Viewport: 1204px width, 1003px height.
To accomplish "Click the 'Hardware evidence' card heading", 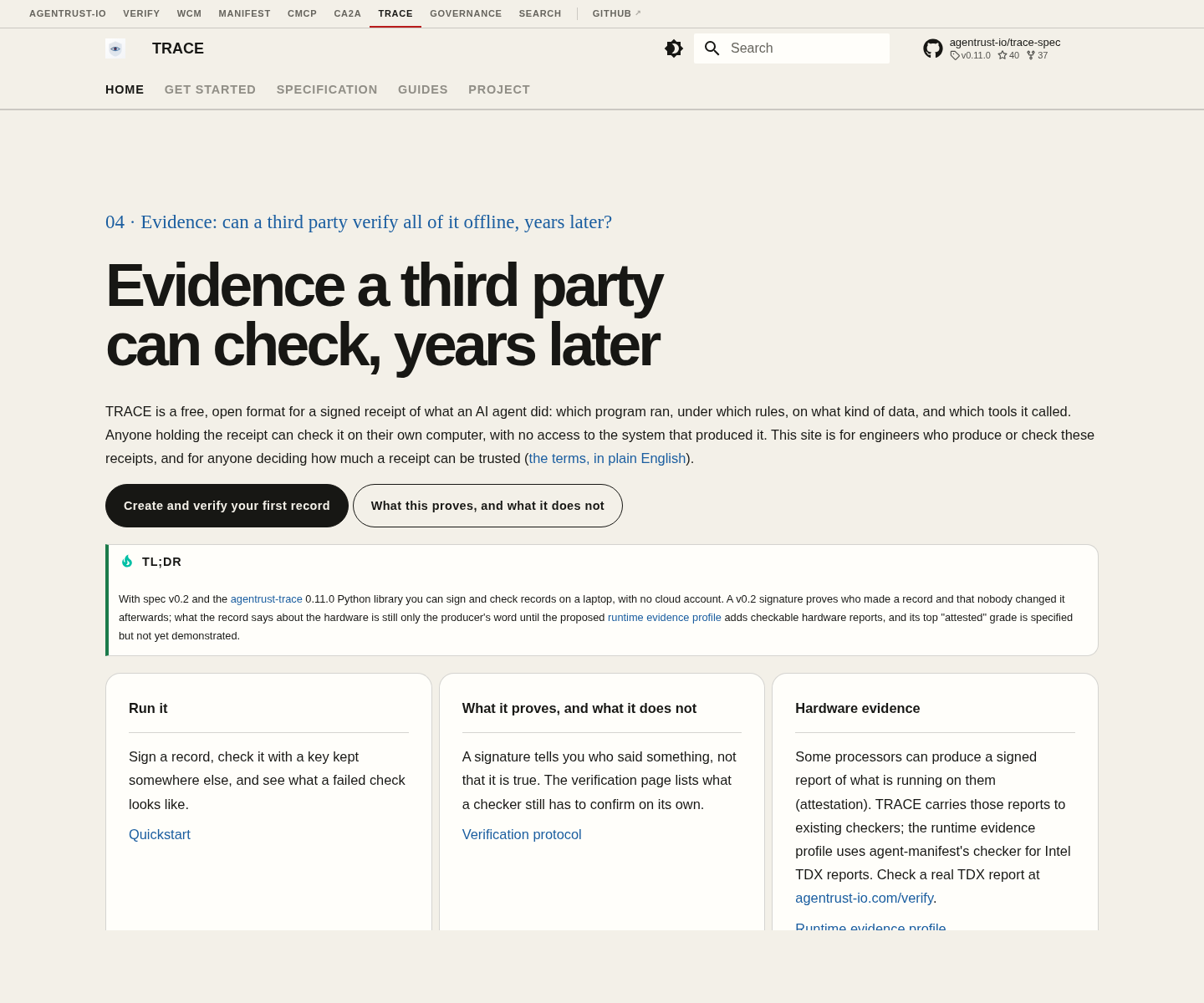I will click(858, 708).
